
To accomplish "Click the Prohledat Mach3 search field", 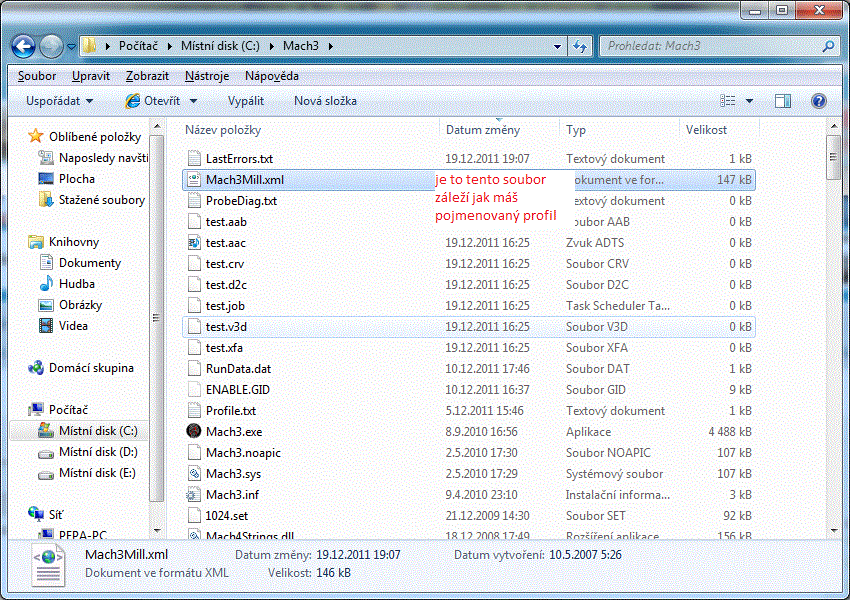I will pyautogui.click(x=710, y=46).
